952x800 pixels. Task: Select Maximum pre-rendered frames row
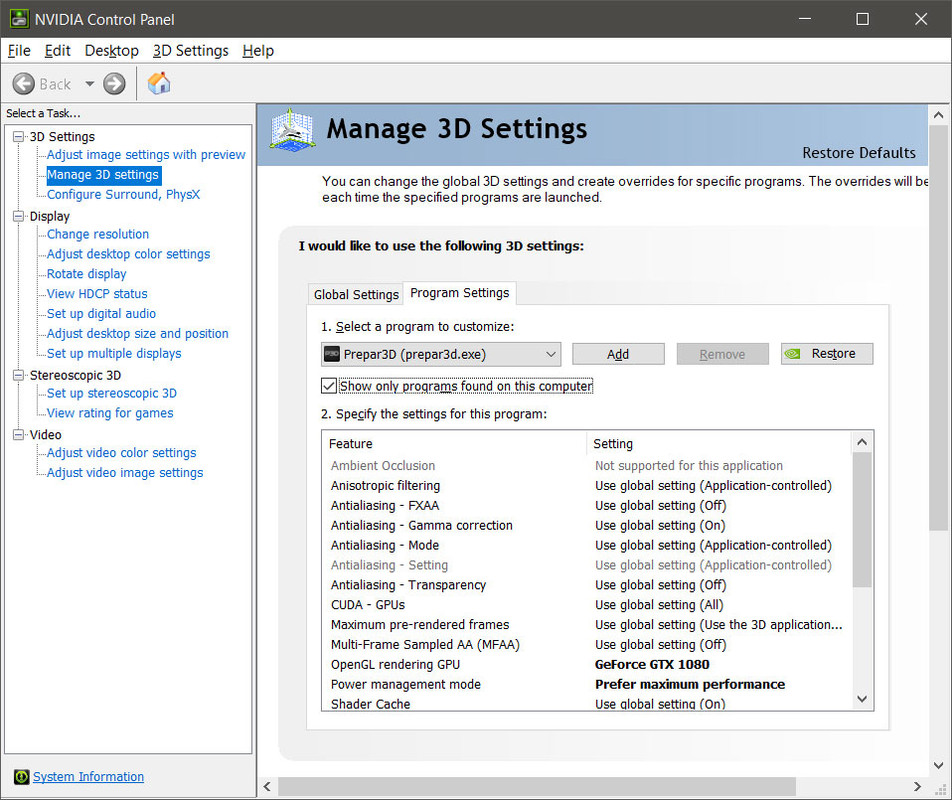pyautogui.click(x=586, y=625)
